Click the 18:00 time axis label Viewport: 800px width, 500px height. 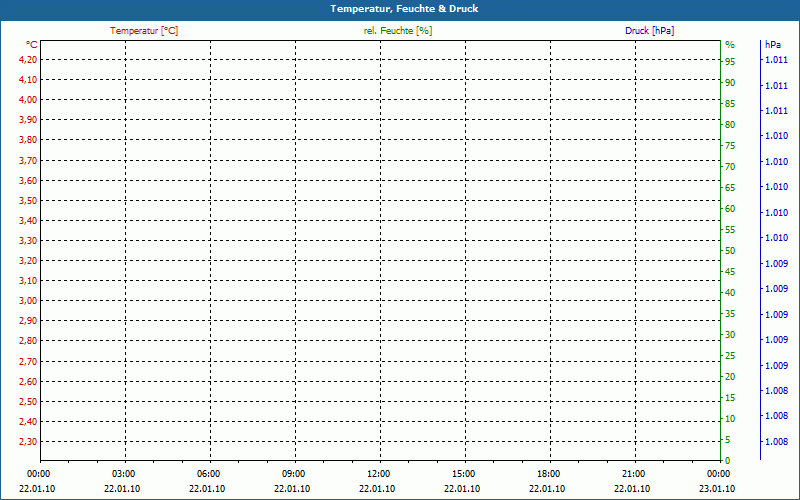click(x=548, y=474)
